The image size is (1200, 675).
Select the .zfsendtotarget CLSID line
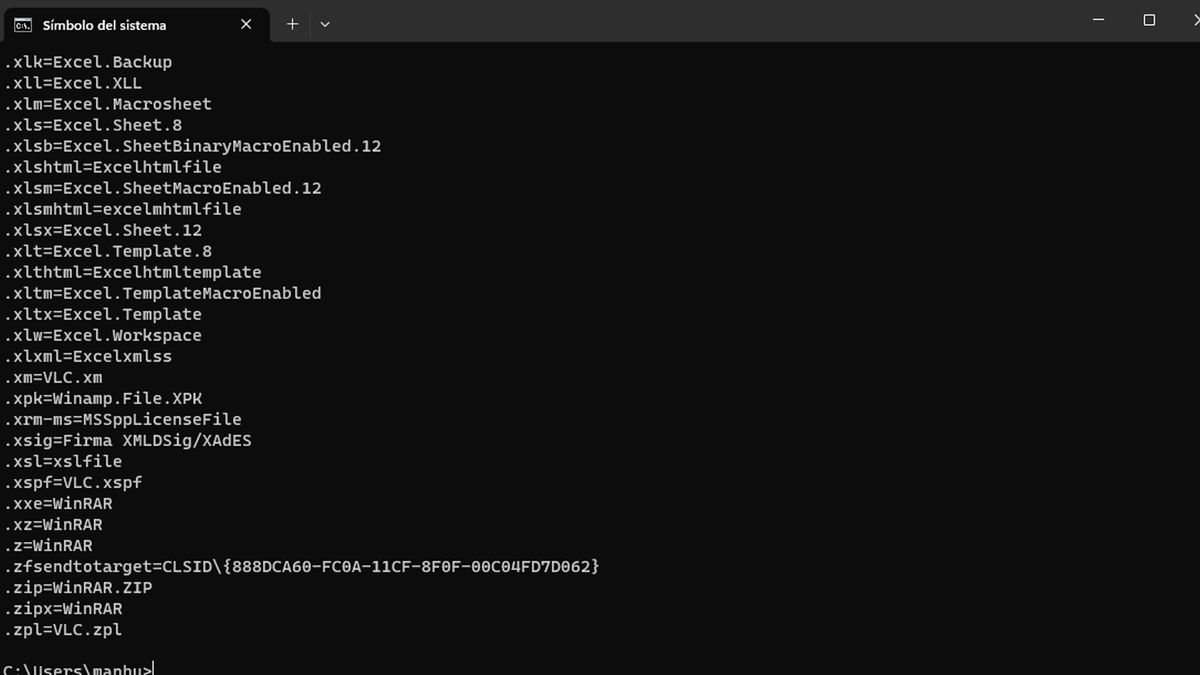tap(300, 566)
